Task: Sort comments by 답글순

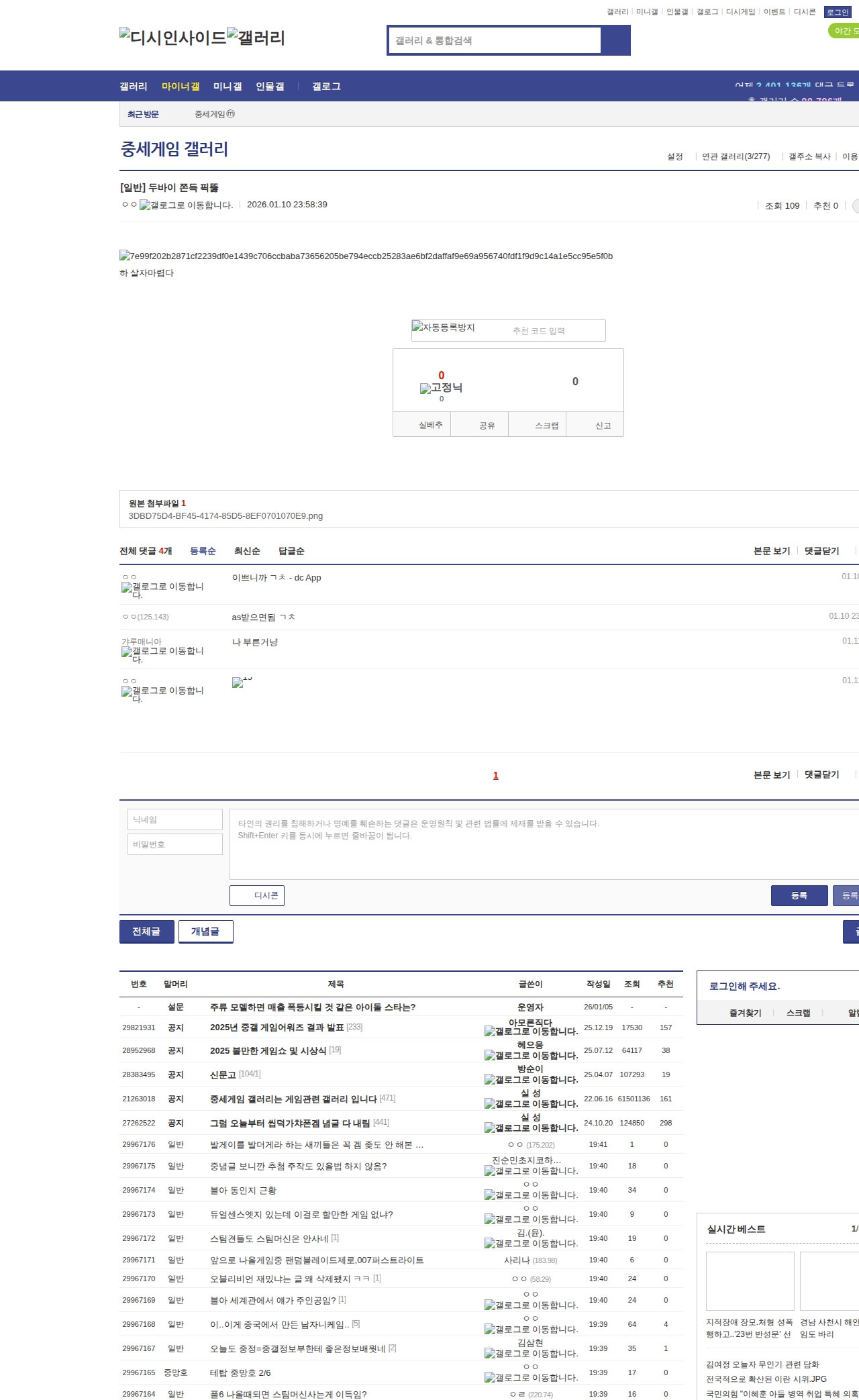Action: 291,551
